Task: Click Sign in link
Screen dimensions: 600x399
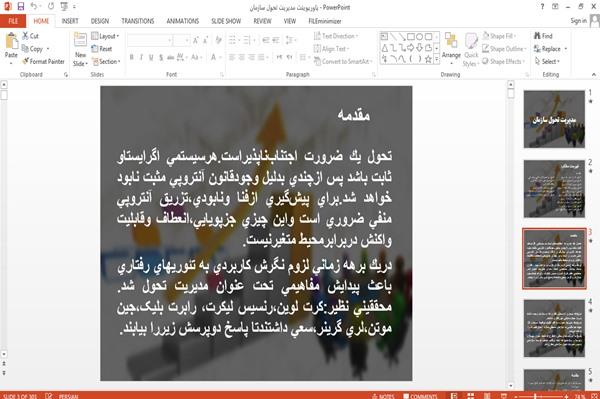Action: [x=578, y=21]
